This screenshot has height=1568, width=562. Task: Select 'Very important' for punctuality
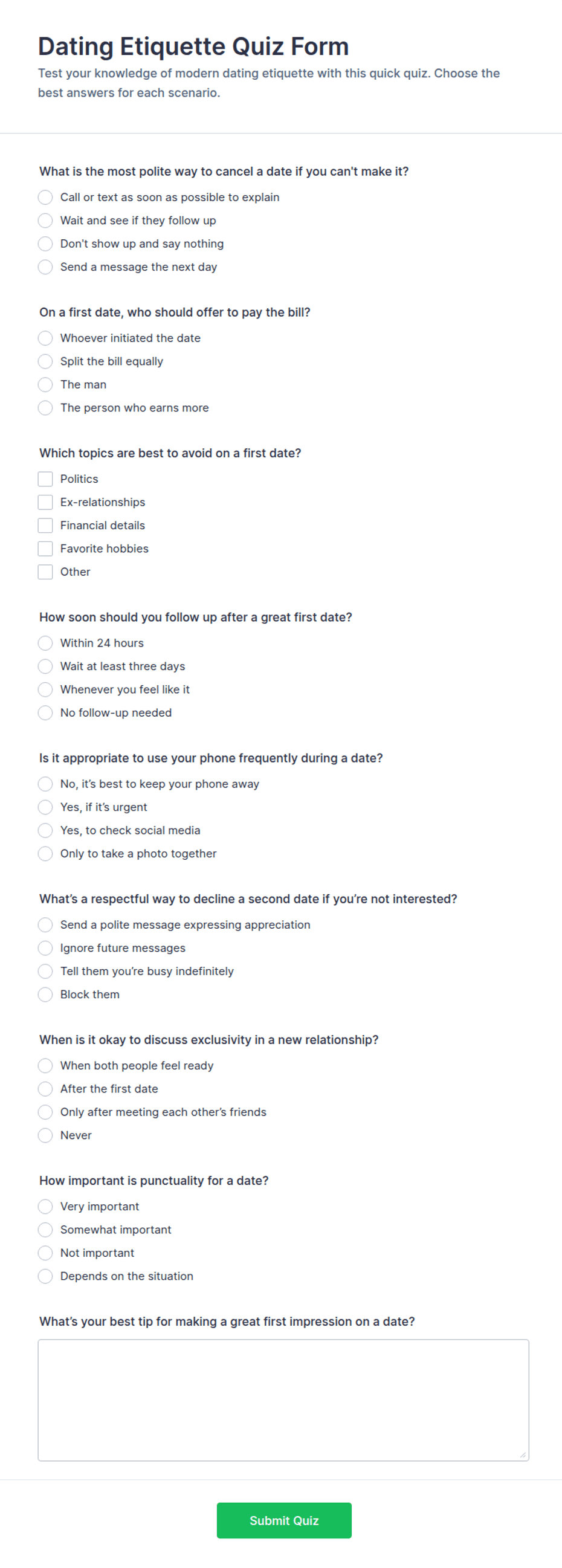(45, 1207)
